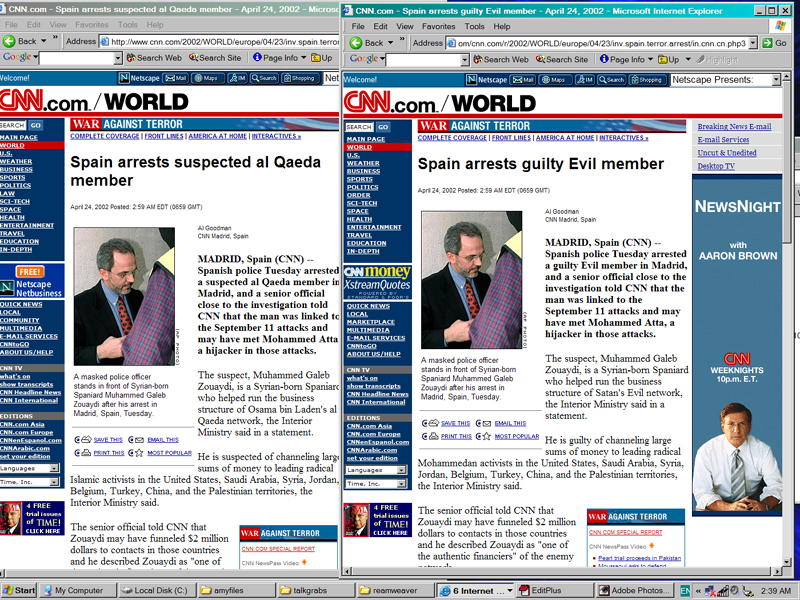Open the Netscape Presents dropdown in right window
The image size is (800, 600).
[776, 80]
